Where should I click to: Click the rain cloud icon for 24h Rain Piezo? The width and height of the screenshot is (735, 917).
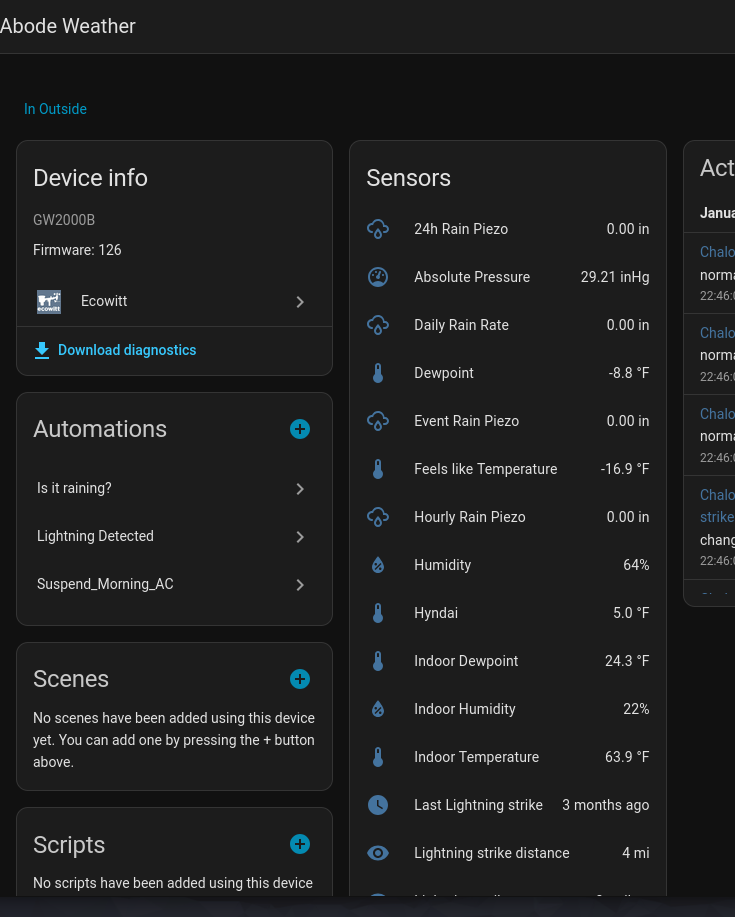point(378,229)
